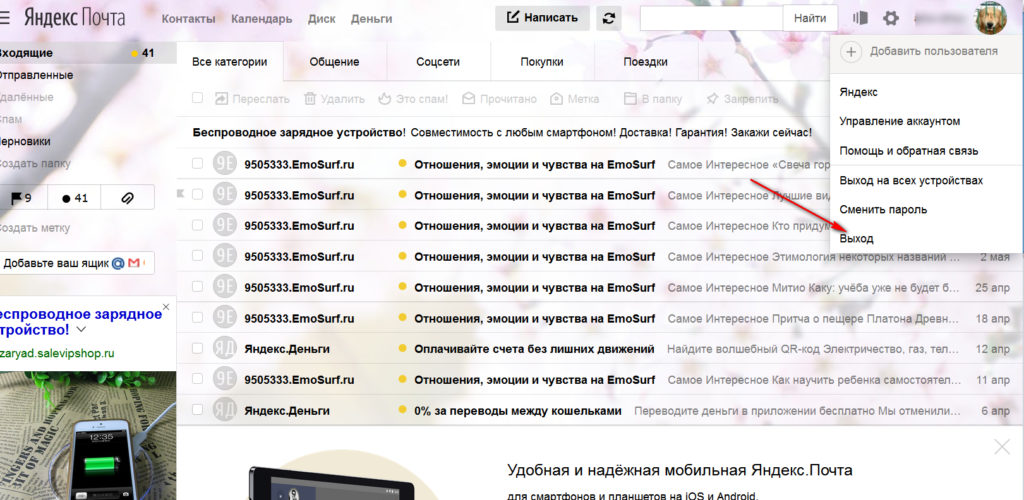1024x500 pixels.
Task: Click the Переслать forward icon
Action: [221, 99]
